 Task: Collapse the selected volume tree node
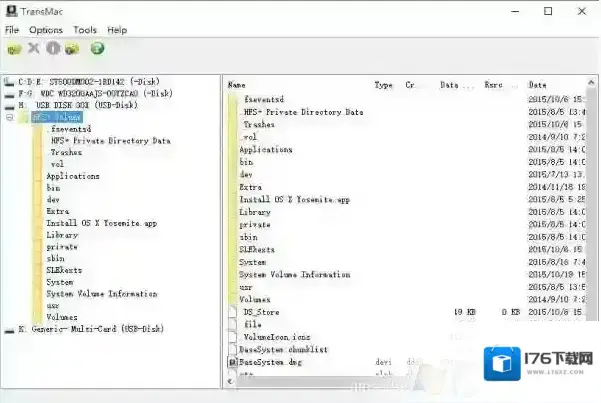(10, 117)
